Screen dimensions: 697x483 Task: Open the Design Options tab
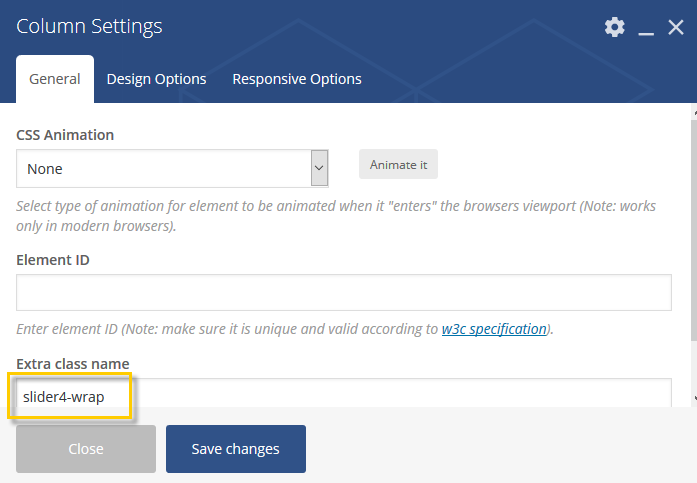click(156, 79)
